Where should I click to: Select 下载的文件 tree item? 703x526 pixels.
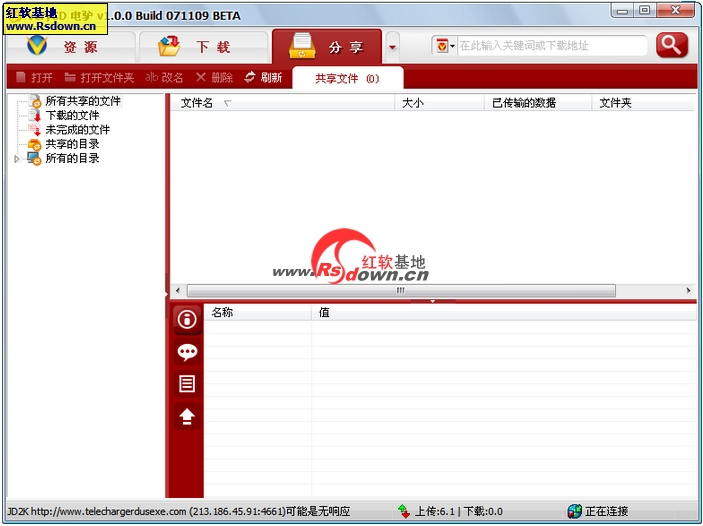[x=72, y=115]
